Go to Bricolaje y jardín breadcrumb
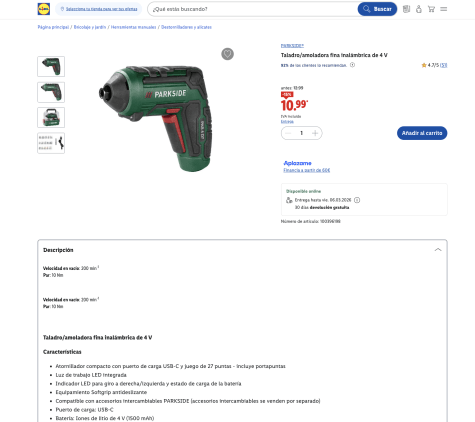Screen dimensions: 475x422 click(x=90, y=27)
